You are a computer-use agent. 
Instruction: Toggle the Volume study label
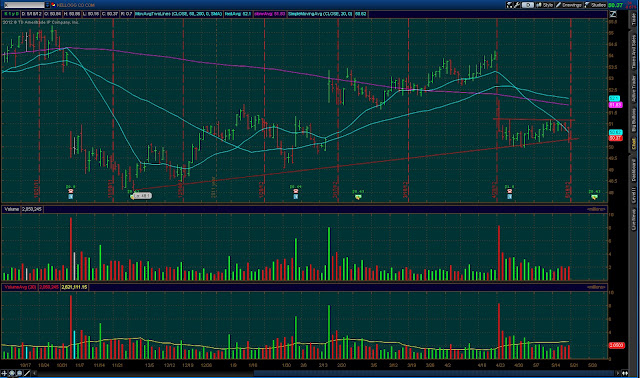pos(12,209)
